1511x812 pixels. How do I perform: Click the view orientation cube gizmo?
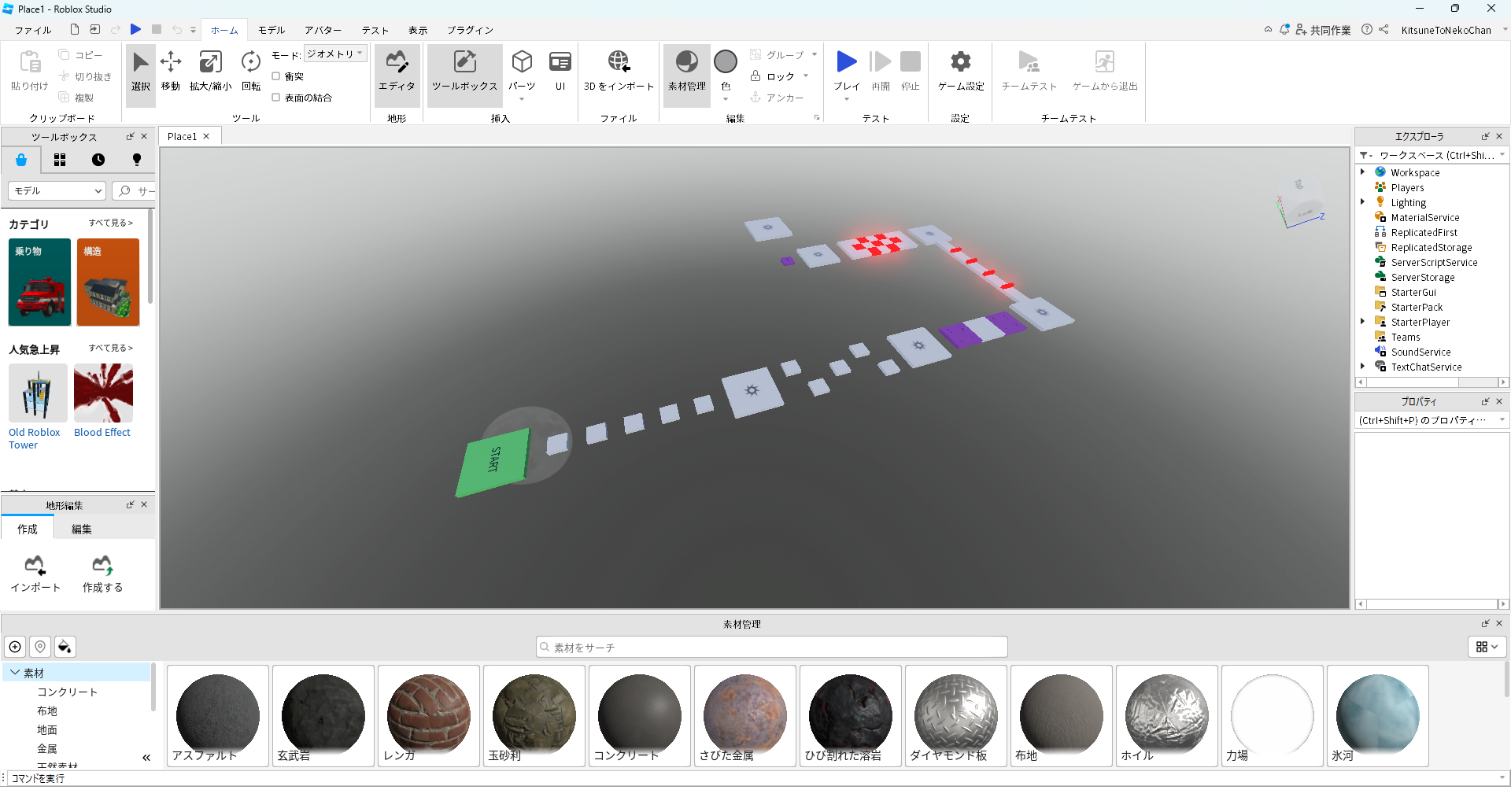(1301, 203)
